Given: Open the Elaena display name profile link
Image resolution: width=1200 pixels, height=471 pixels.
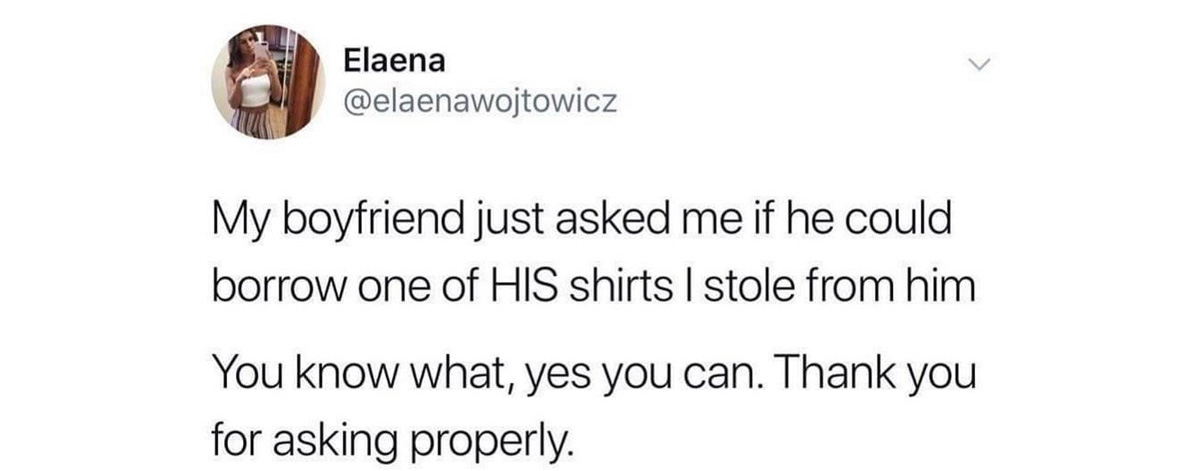Looking at the screenshot, I should click(x=394, y=62).
